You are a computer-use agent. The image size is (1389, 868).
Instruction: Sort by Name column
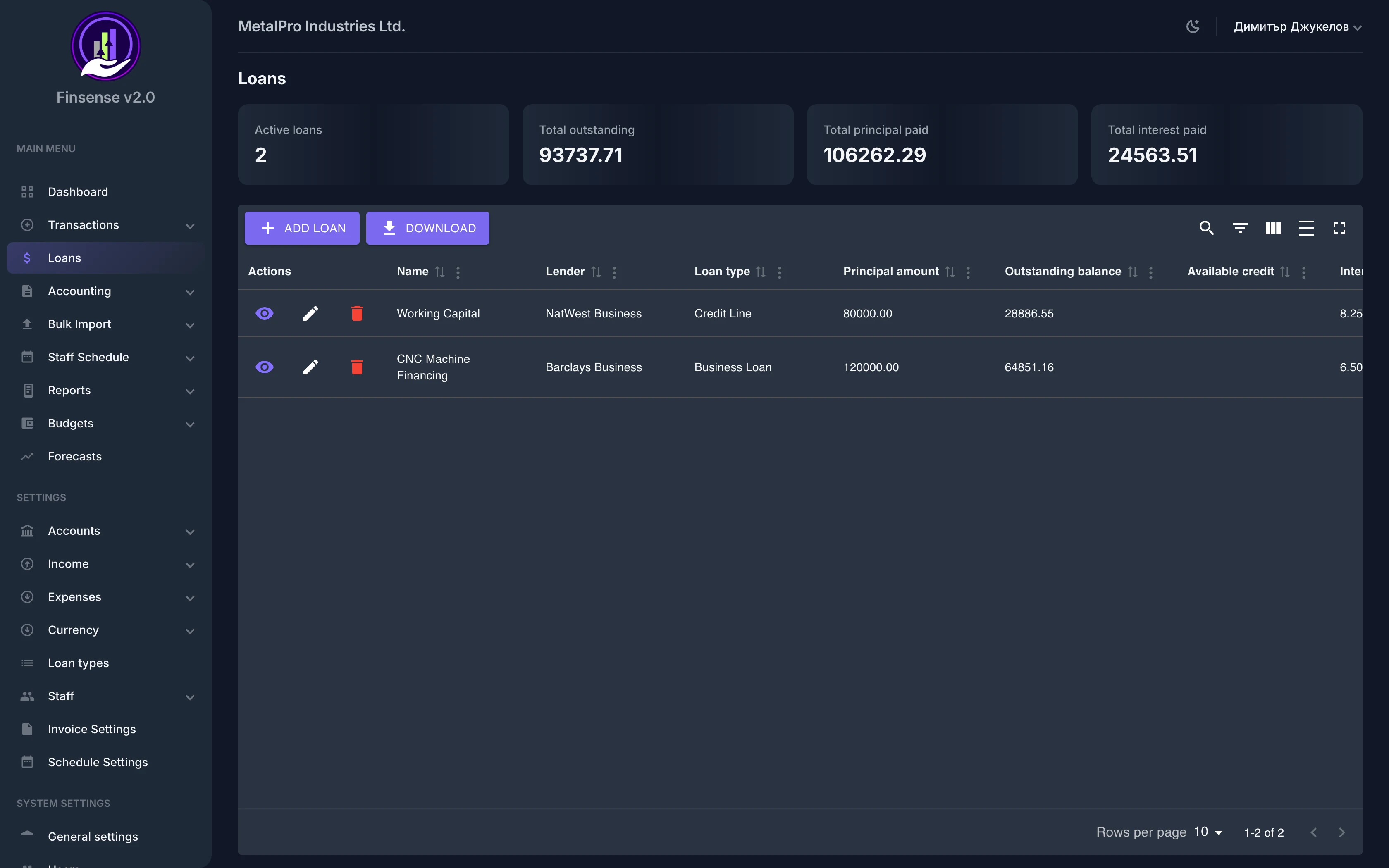point(440,272)
